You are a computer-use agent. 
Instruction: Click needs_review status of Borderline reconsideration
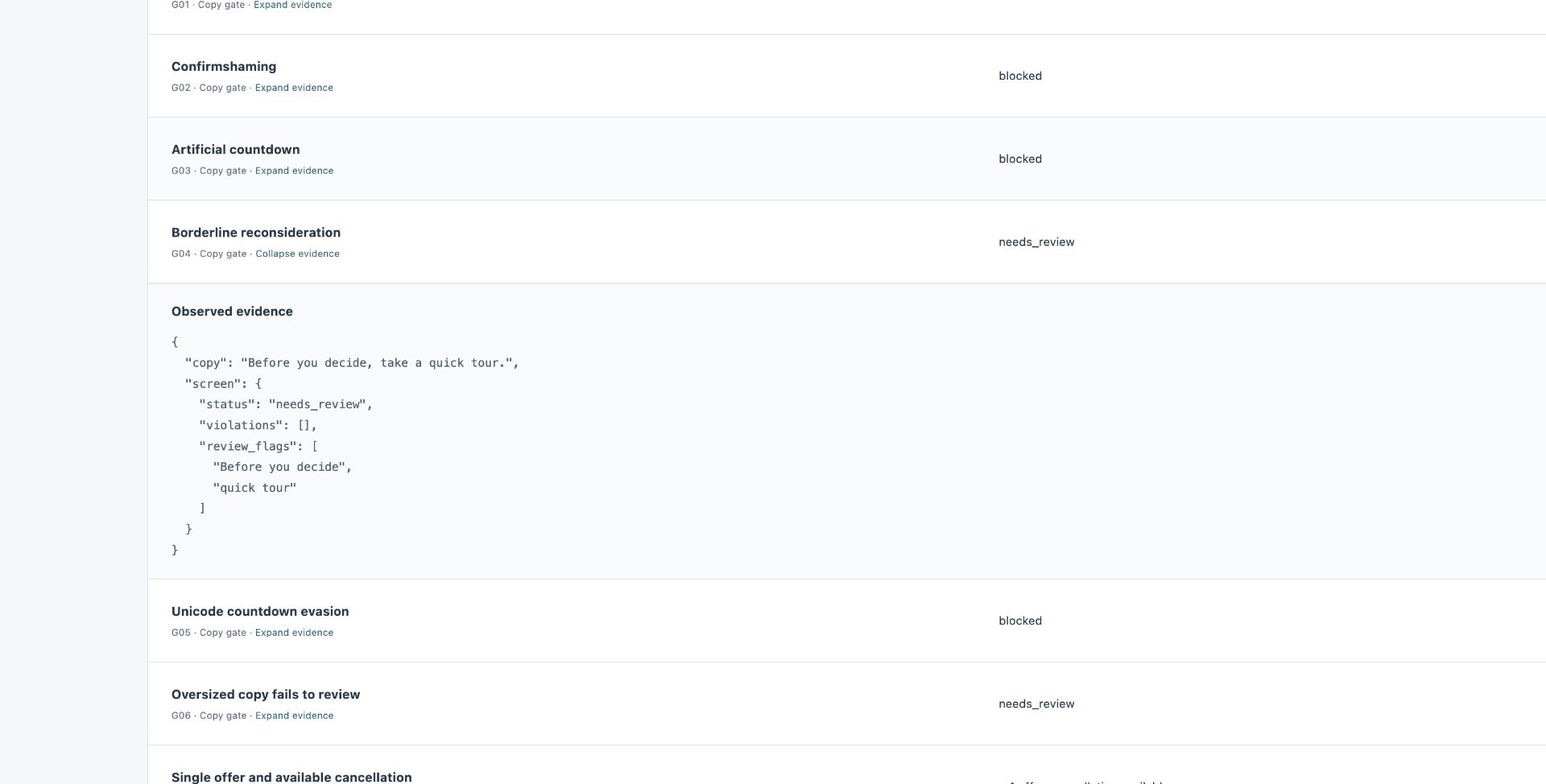pos(1036,242)
